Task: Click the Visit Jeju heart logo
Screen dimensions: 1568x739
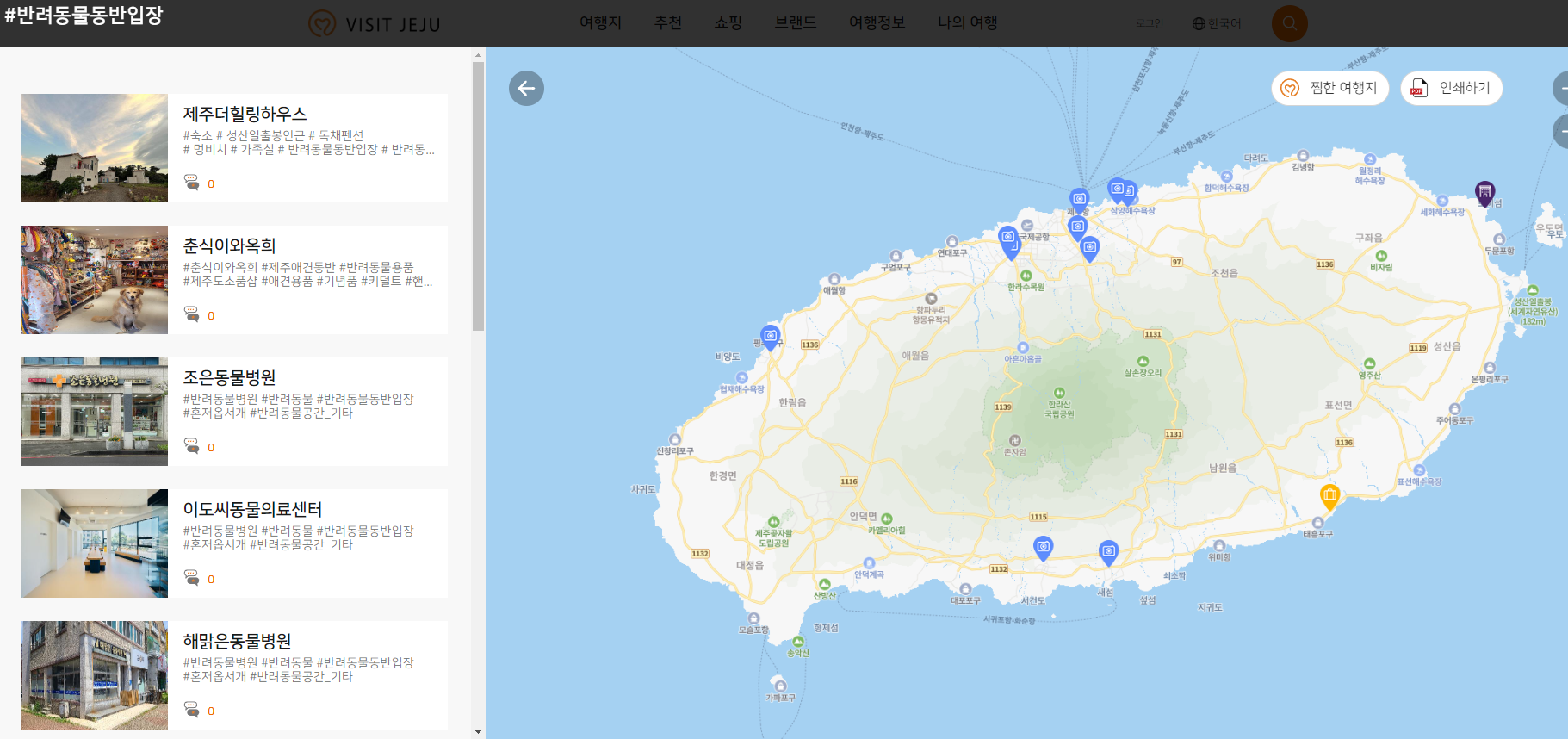Action: coord(322,23)
